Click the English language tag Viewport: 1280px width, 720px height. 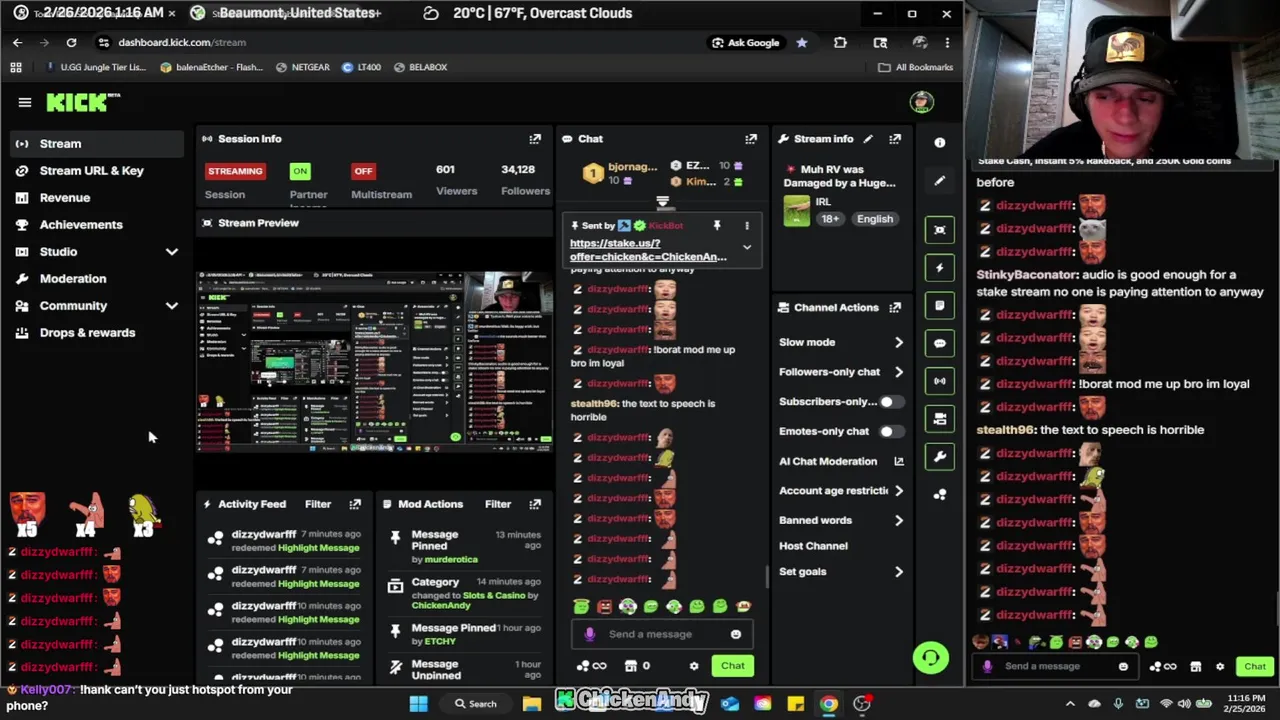coord(875,219)
